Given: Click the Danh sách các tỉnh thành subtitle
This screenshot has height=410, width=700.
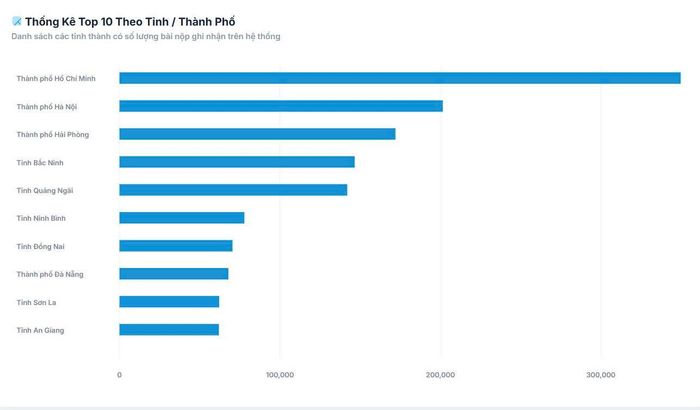Looking at the screenshot, I should tap(146, 37).
